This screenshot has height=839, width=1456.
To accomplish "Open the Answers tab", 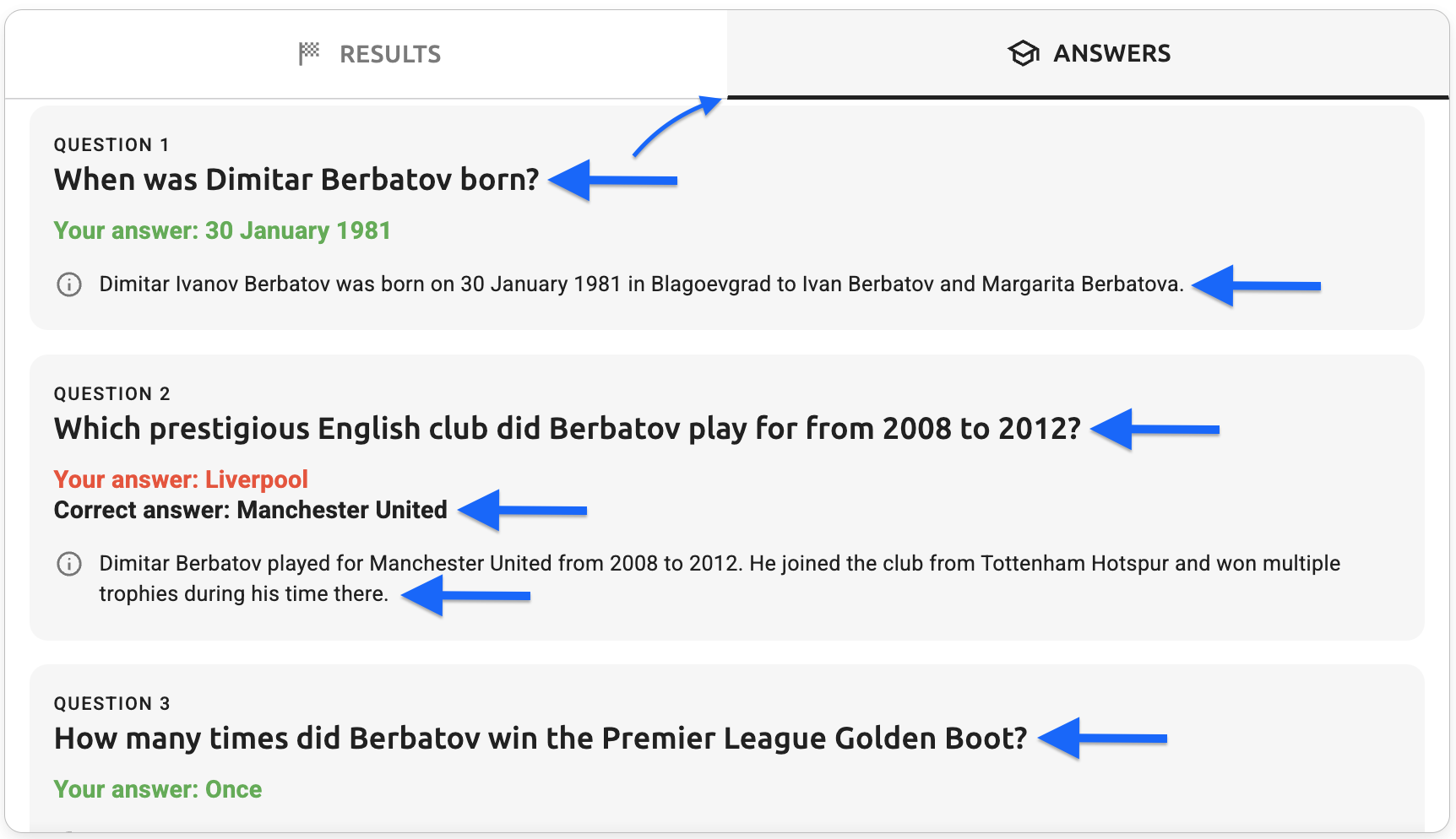I will point(1089,54).
